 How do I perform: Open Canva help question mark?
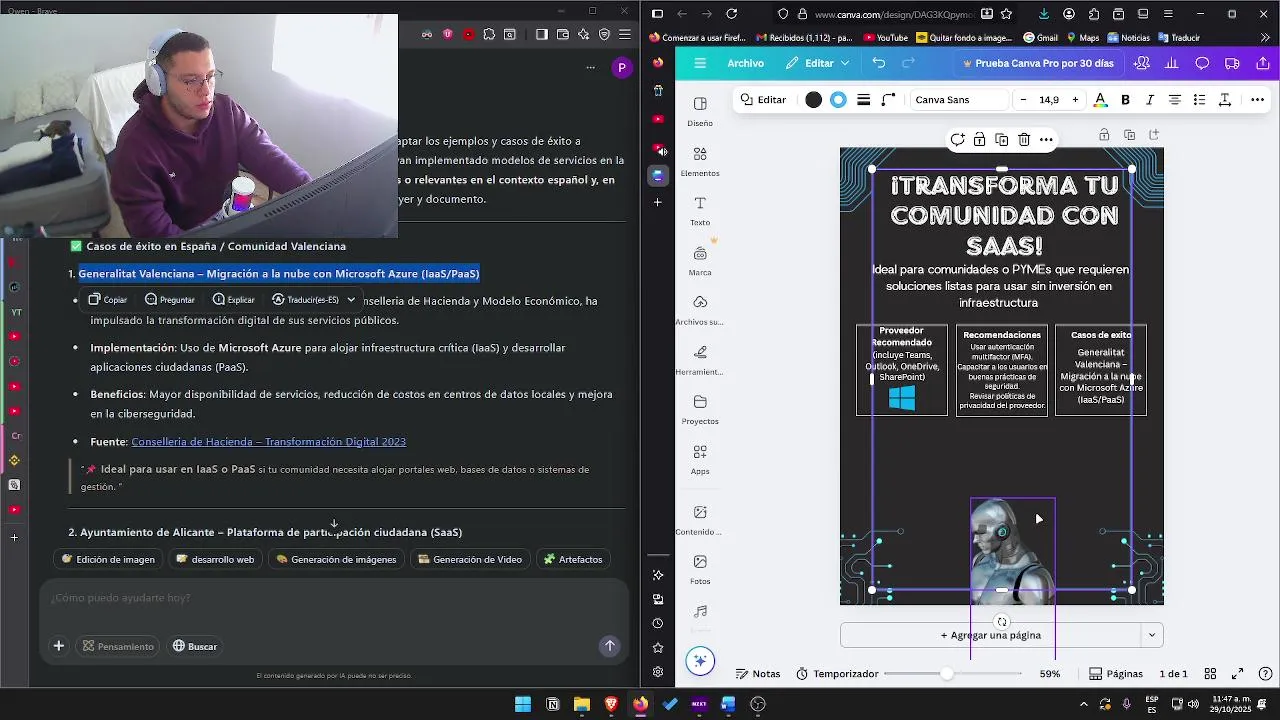pyautogui.click(x=1265, y=674)
